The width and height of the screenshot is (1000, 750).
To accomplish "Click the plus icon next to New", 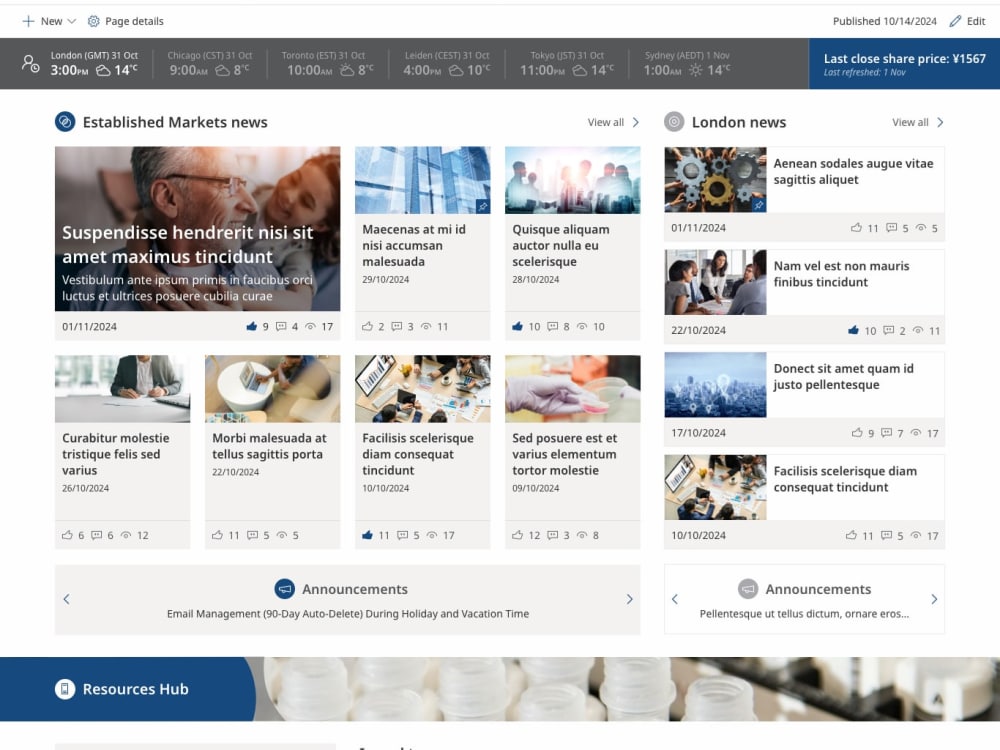I will tap(28, 21).
